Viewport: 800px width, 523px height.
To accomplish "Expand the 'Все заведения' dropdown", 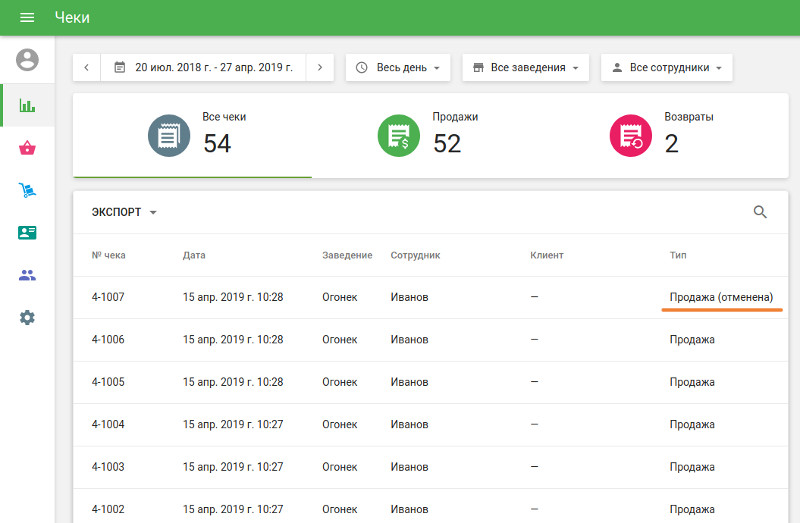I will click(527, 68).
